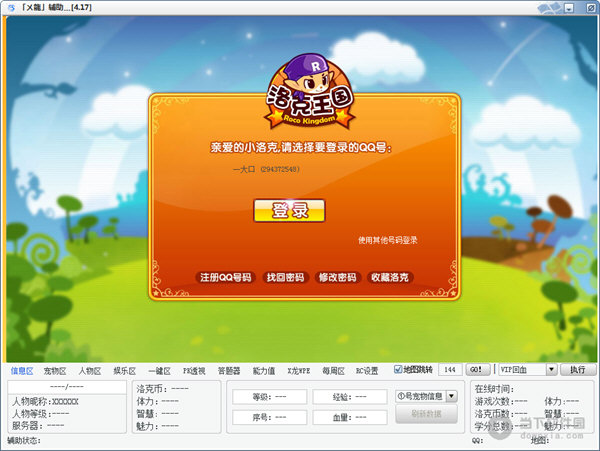Click the 人物等级 text
This screenshot has height=451, width=600.
click(41, 414)
